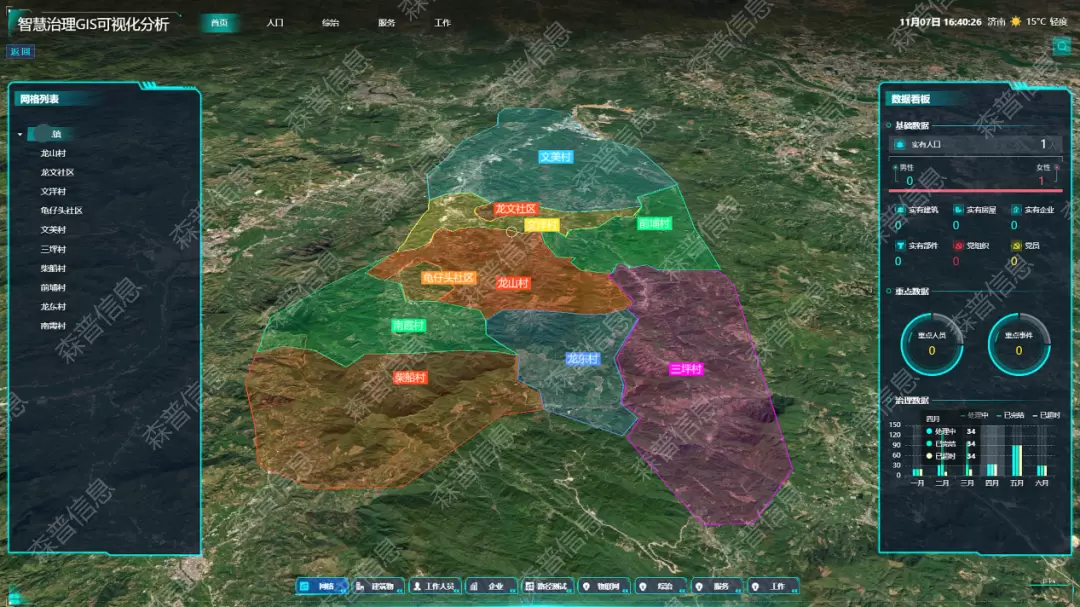This screenshot has height=607, width=1080.
Task: Click the 龙文社区 map label
Action: click(x=515, y=209)
